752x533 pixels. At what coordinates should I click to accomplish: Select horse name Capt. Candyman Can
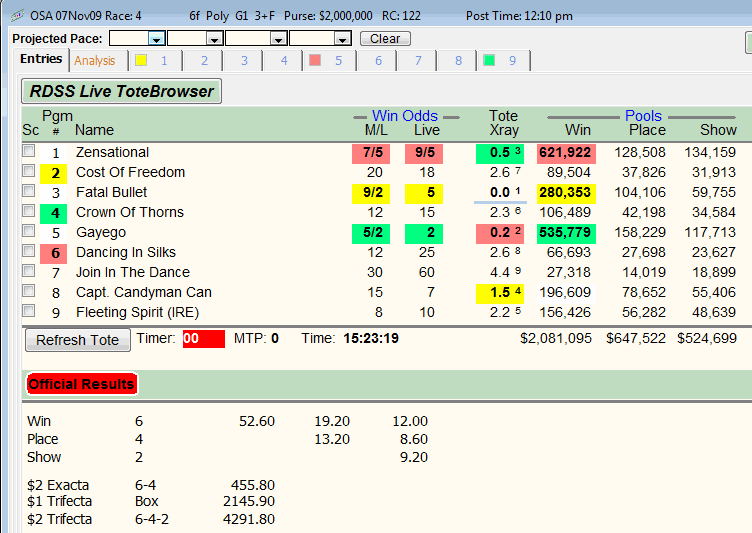coord(144,292)
